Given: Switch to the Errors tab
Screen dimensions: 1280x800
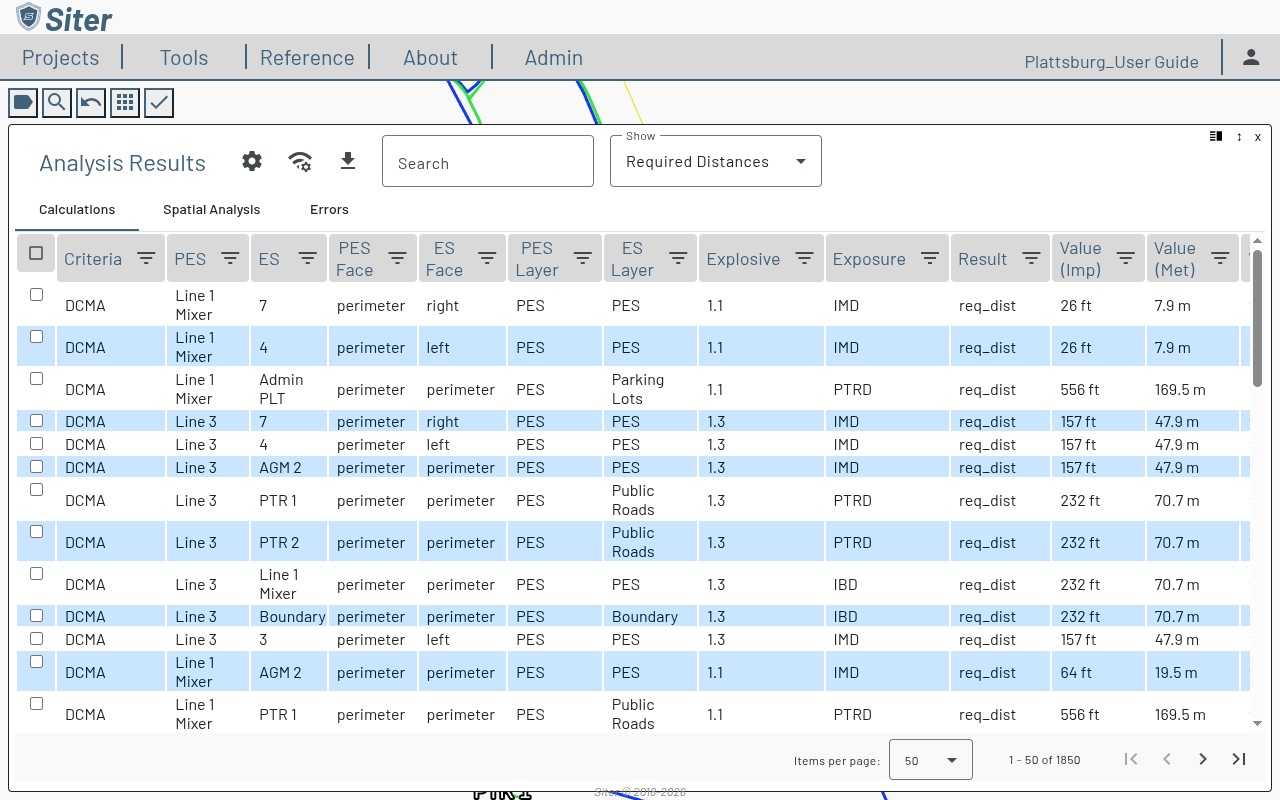Looking at the screenshot, I should click(329, 210).
